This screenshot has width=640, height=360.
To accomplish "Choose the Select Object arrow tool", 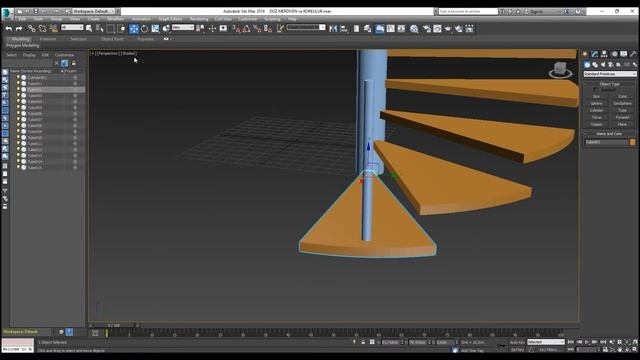I will (89, 29).
